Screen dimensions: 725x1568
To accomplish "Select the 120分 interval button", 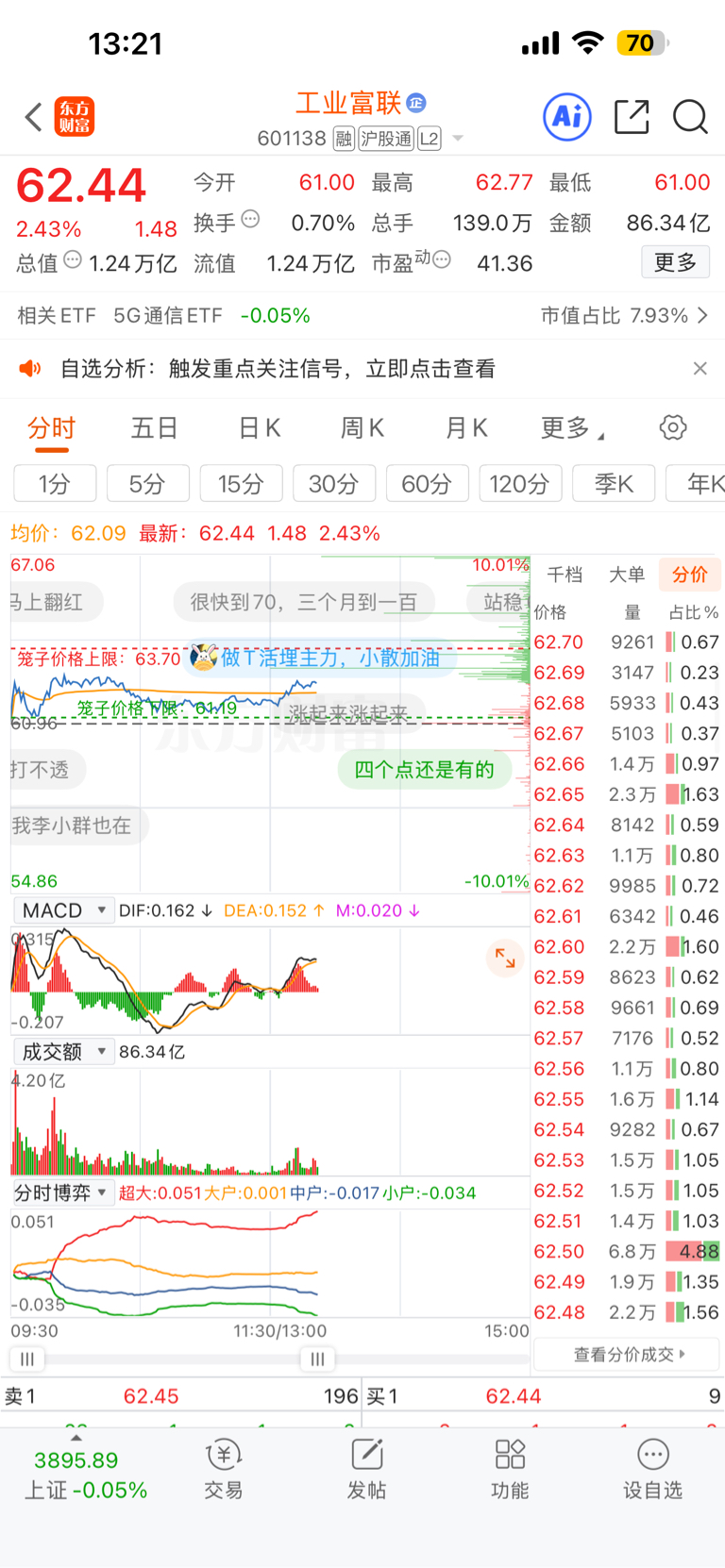I will point(520,483).
